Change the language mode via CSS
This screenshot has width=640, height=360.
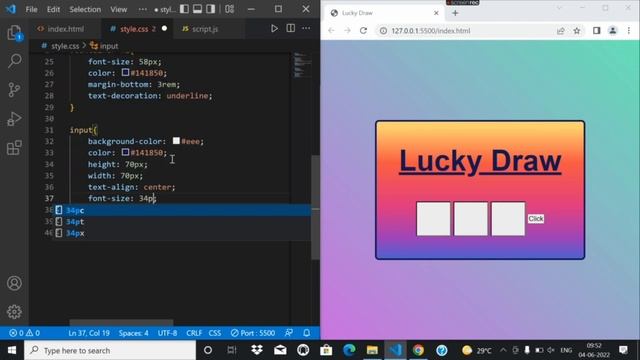pyautogui.click(x=215, y=333)
